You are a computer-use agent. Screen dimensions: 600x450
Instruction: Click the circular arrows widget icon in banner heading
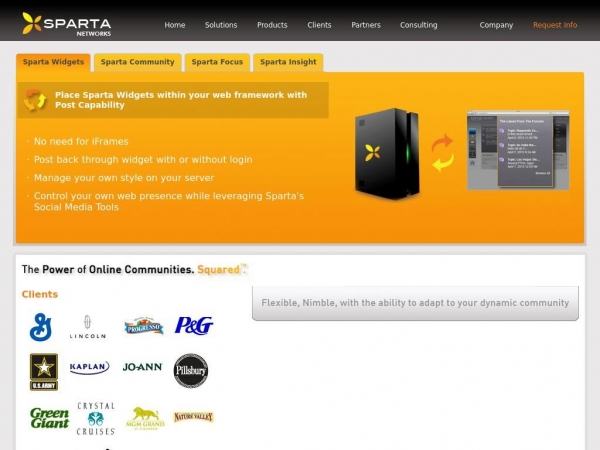click(35, 100)
